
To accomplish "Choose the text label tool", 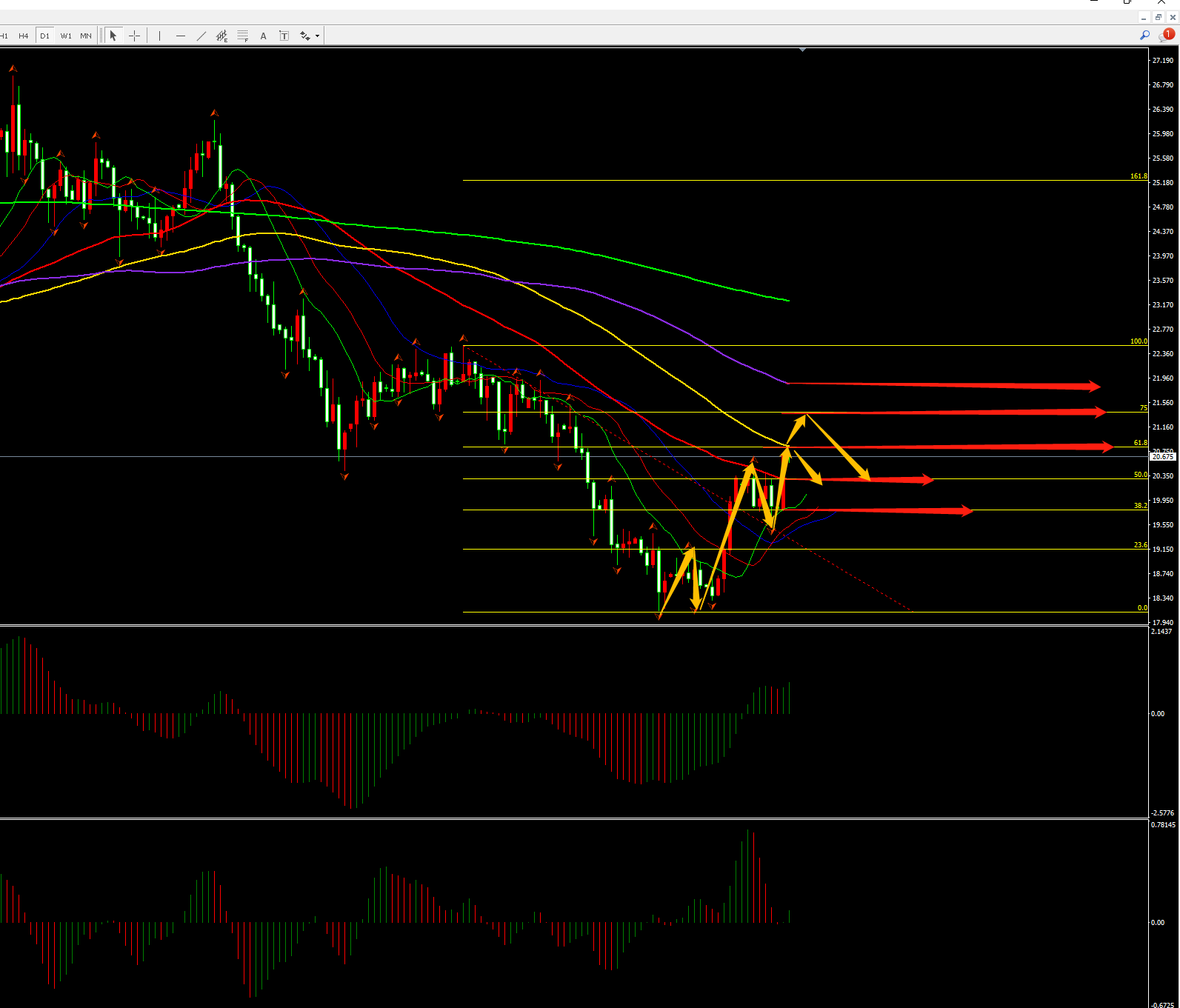I will [284, 36].
